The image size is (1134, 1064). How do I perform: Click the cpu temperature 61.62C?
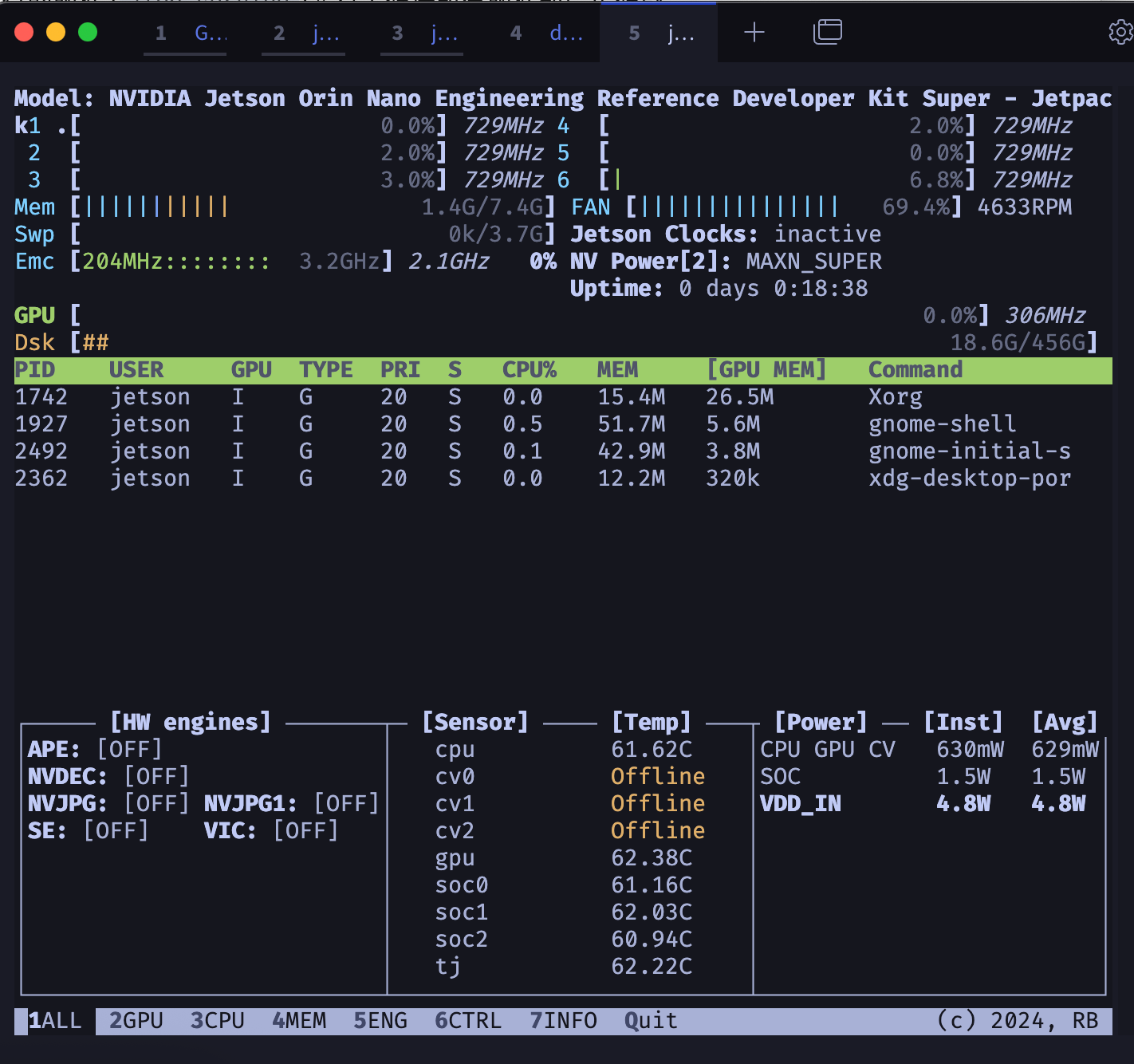[x=652, y=750]
